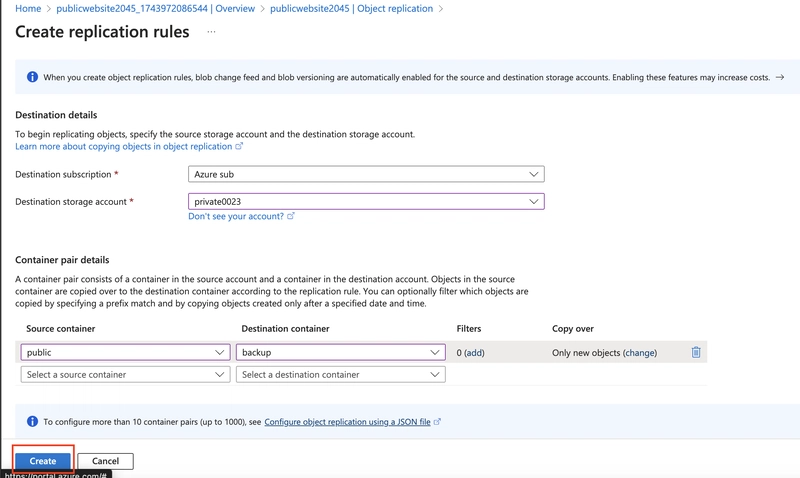Click the info icon in blob versioning banner

32,77
